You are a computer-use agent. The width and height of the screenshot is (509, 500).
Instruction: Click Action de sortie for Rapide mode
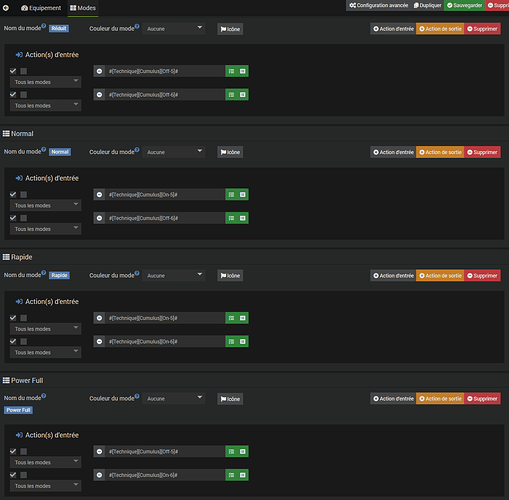440,276
